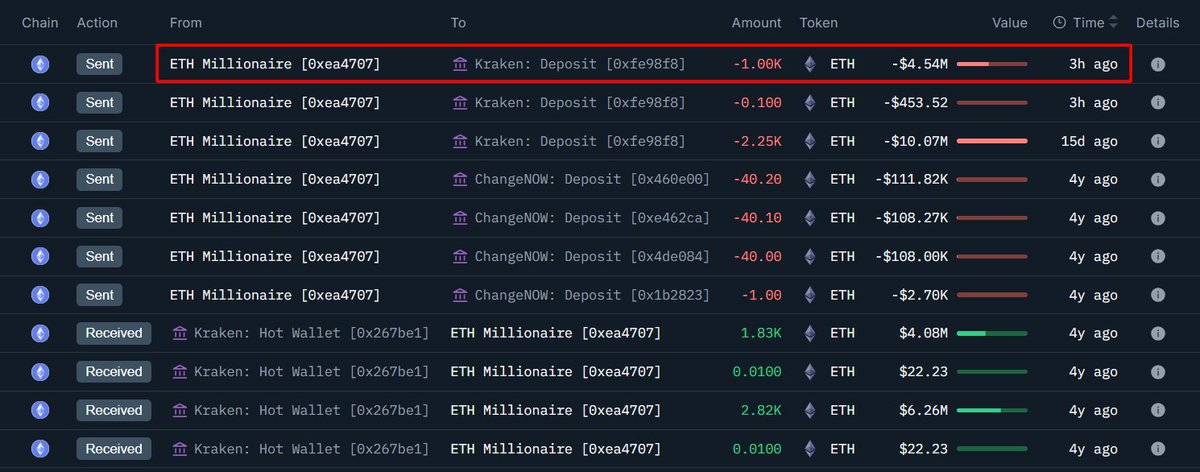1200x472 pixels.
Task: Toggle the Time column sort arrows
Action: pos(1113,22)
